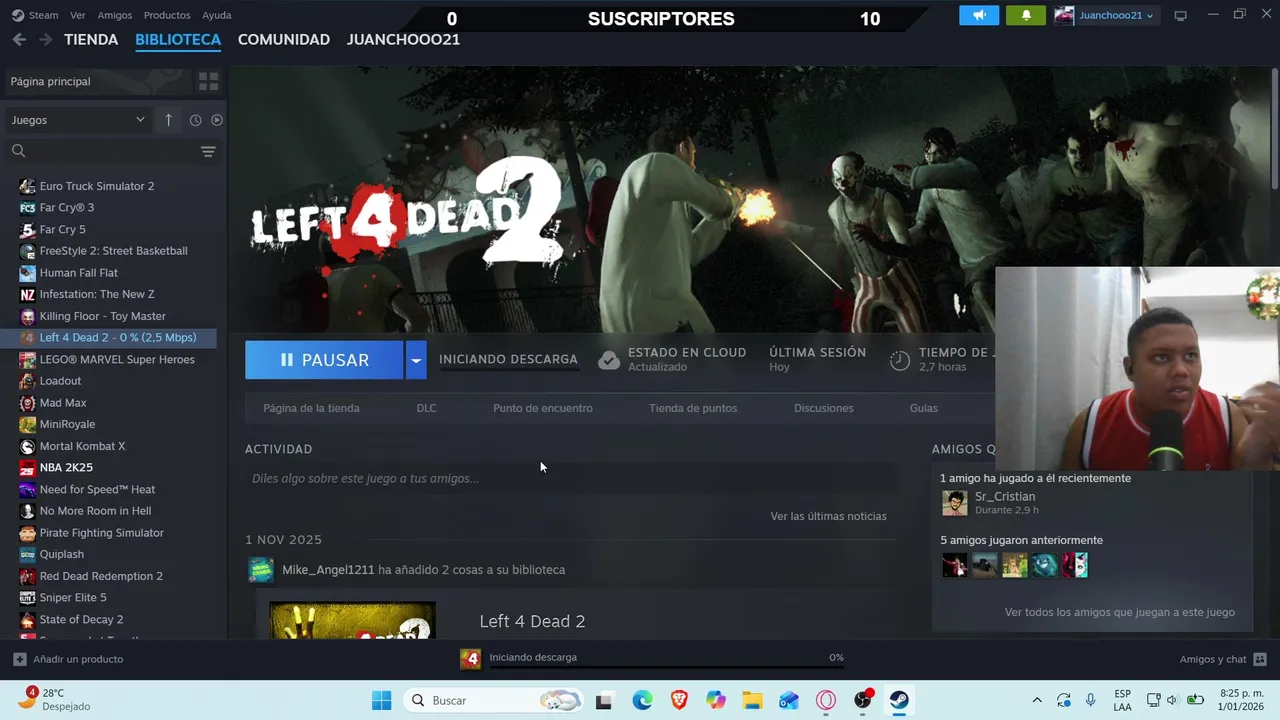The image size is (1280, 720).
Task: Pause the Left 4 Dead 2 download
Action: click(x=324, y=360)
